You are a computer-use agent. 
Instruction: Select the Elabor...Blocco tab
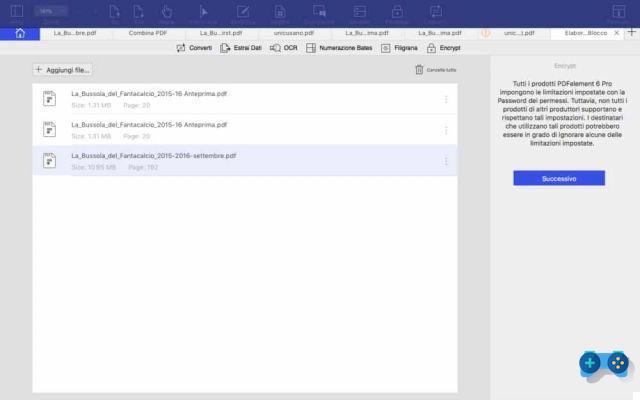pyautogui.click(x=586, y=33)
